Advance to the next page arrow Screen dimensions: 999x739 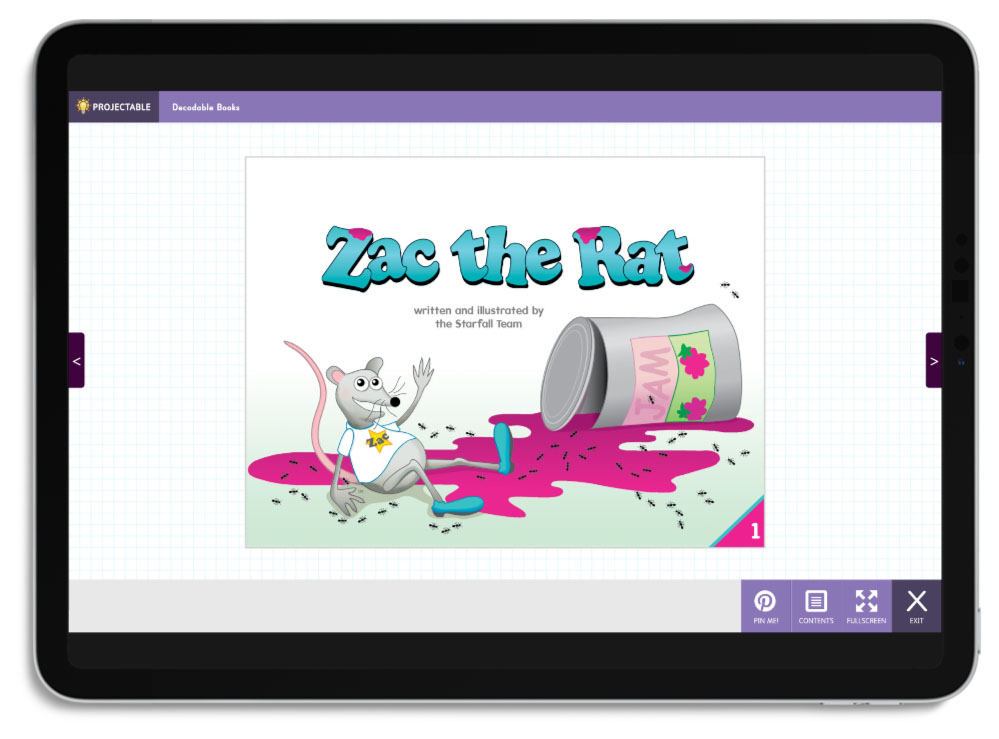click(x=934, y=361)
